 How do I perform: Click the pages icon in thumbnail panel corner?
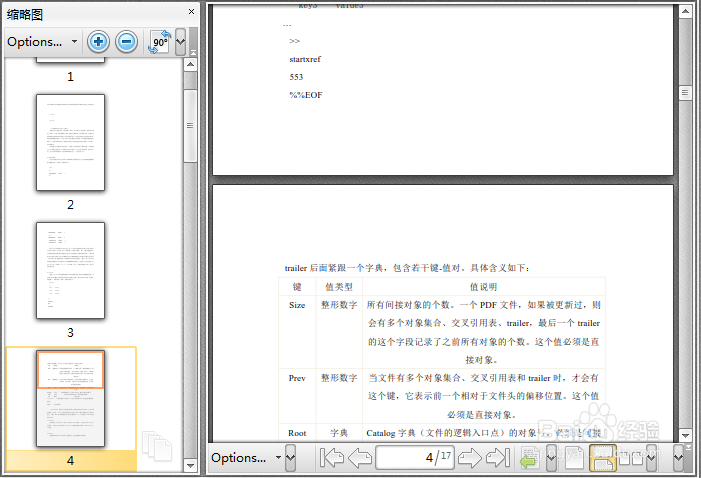pyautogui.click(x=157, y=446)
